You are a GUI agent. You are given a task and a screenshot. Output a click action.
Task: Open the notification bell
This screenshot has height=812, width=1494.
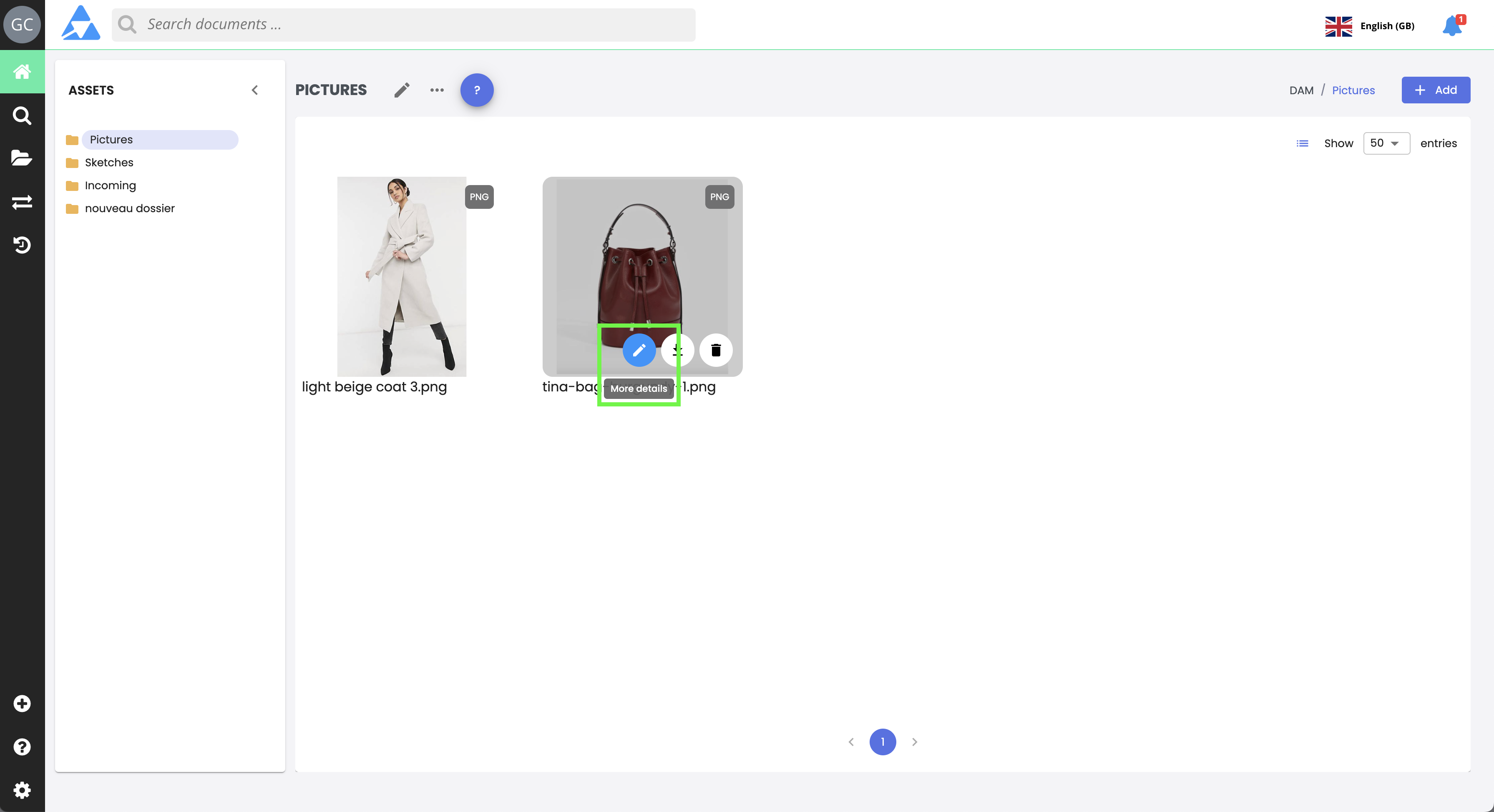[1451, 26]
